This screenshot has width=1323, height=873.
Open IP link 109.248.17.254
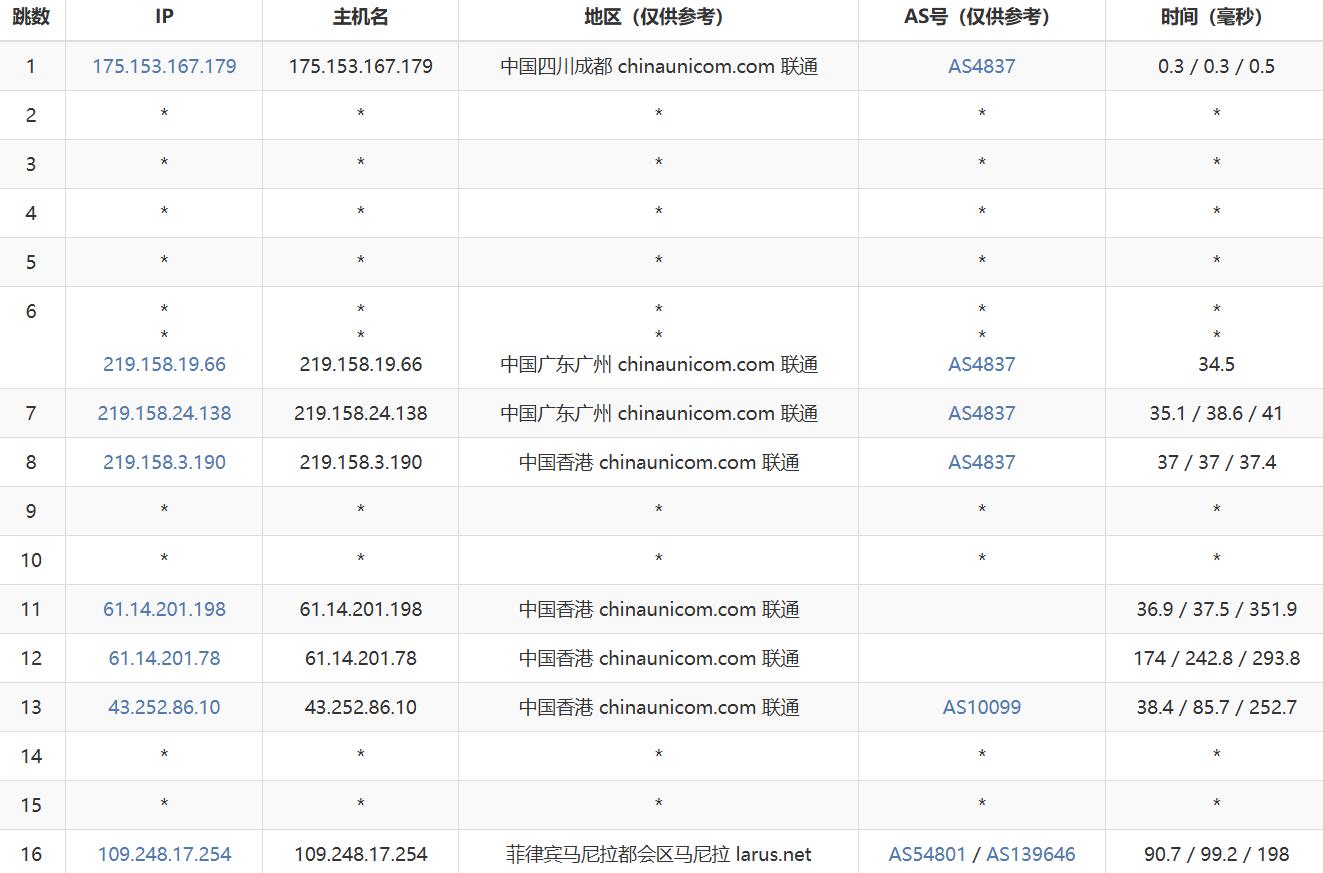164,854
